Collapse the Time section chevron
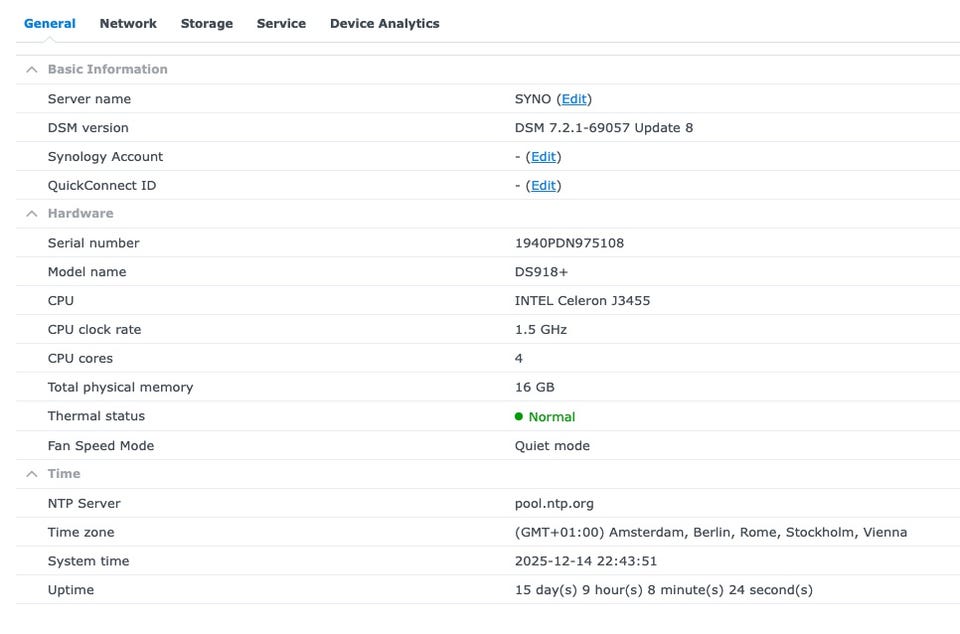 (32, 474)
